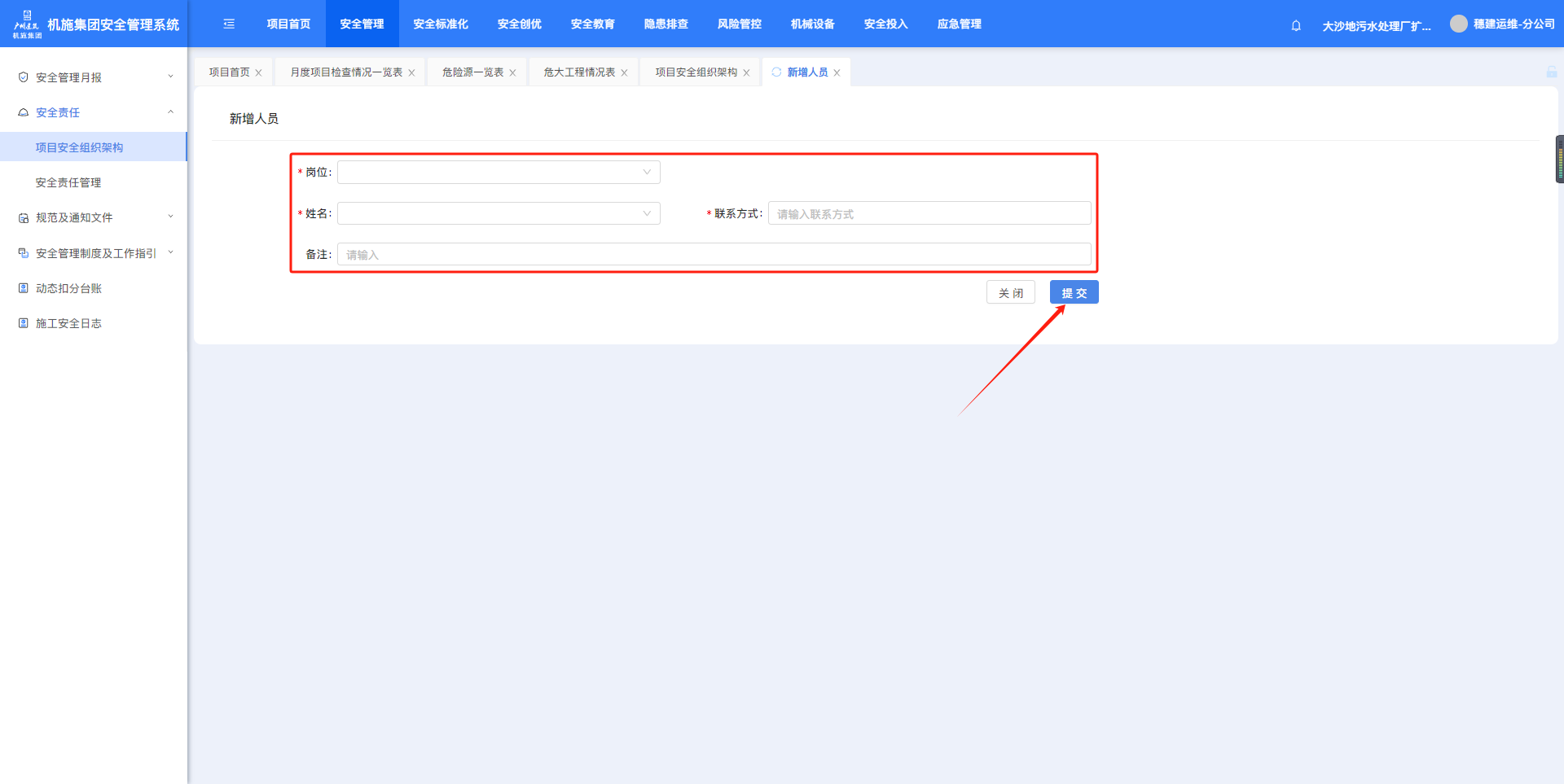Click the user avatar icon
This screenshot has width=1564, height=784.
(1458, 24)
